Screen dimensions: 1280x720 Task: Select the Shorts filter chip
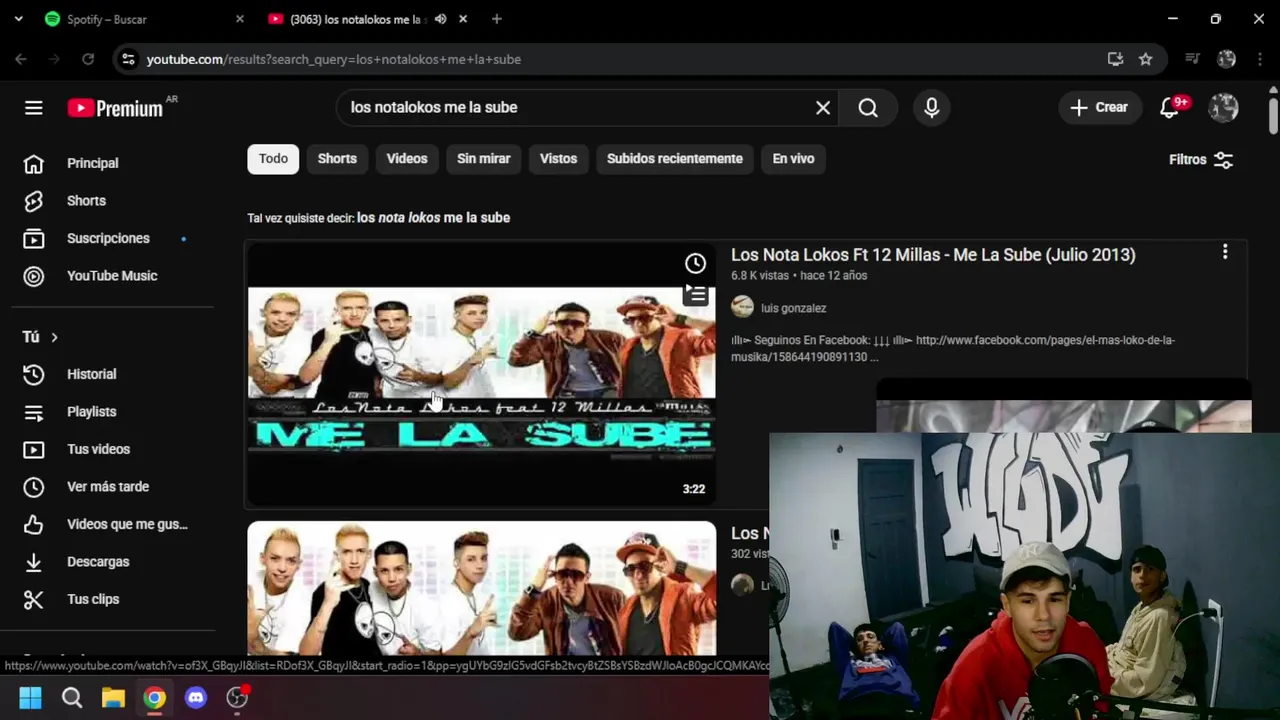[337, 159]
